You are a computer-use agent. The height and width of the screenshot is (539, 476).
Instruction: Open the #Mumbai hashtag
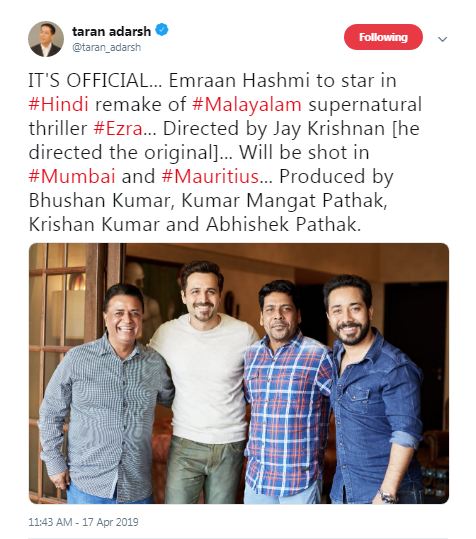[72, 176]
